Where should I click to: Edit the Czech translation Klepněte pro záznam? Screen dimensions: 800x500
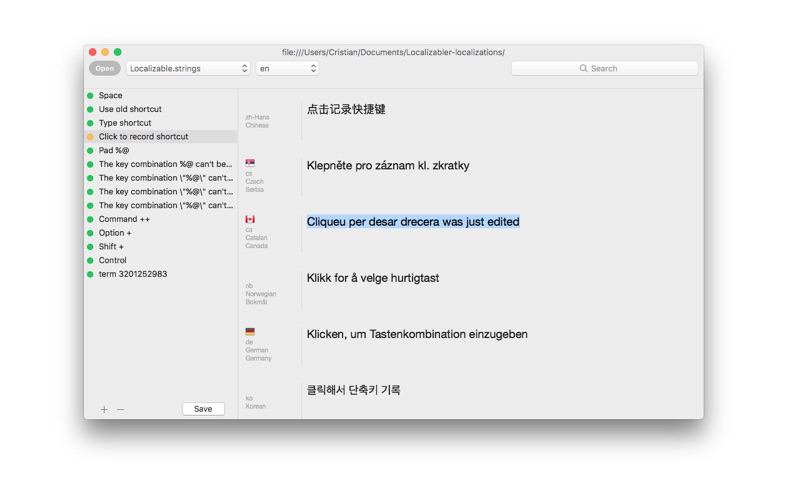point(388,166)
